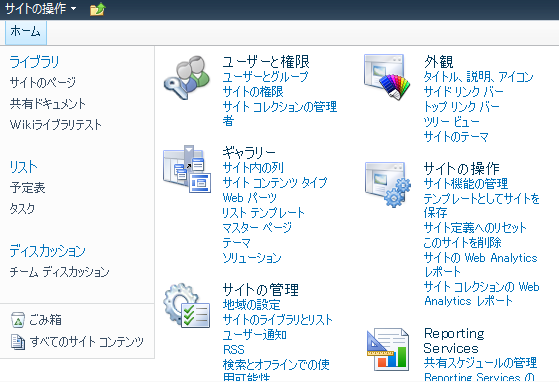This screenshot has height=382, width=559.
Task: Click the Look and Feel color palette icon
Action: click(x=387, y=76)
